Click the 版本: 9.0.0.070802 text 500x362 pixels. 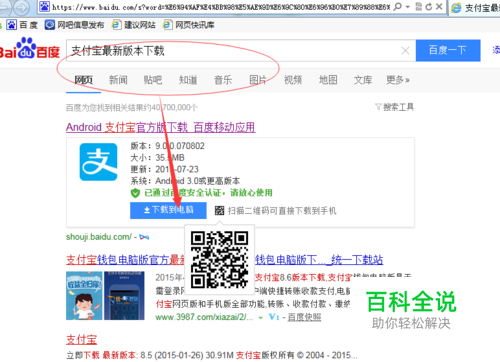click(x=167, y=146)
